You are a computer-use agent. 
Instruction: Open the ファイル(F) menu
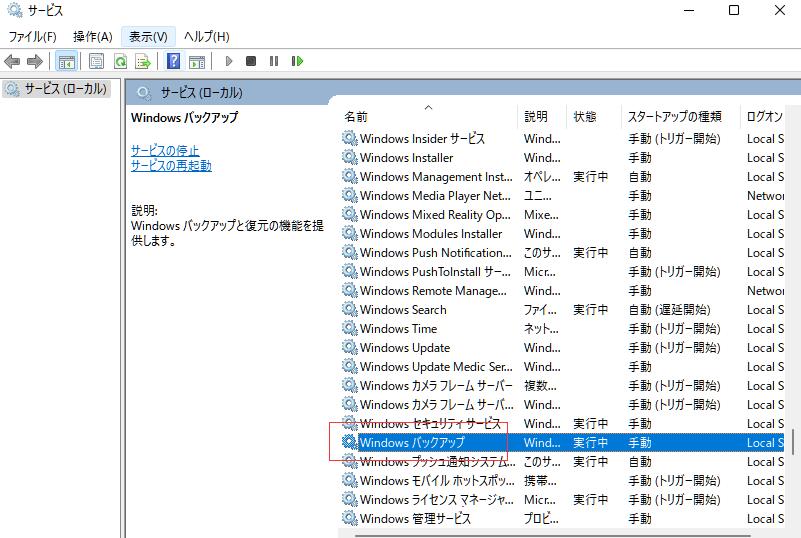coord(32,37)
